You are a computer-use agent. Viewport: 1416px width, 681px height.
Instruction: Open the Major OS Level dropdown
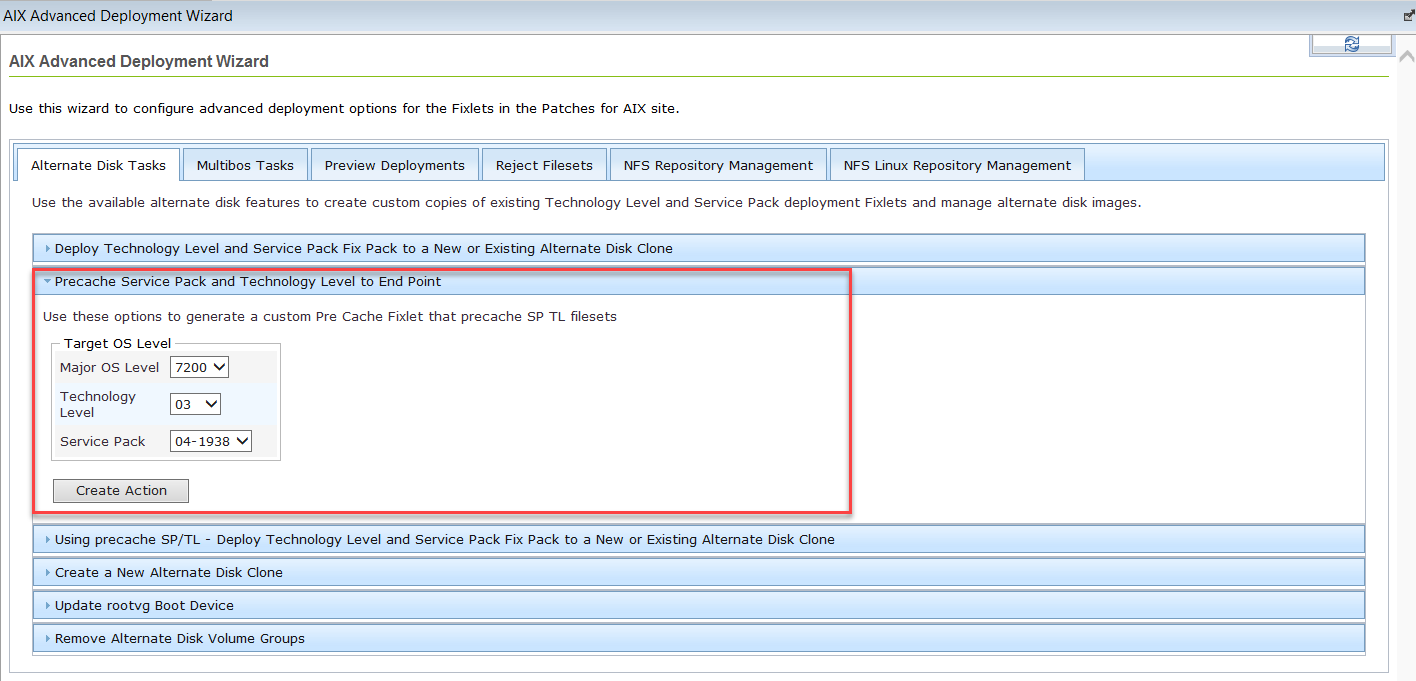pos(199,367)
